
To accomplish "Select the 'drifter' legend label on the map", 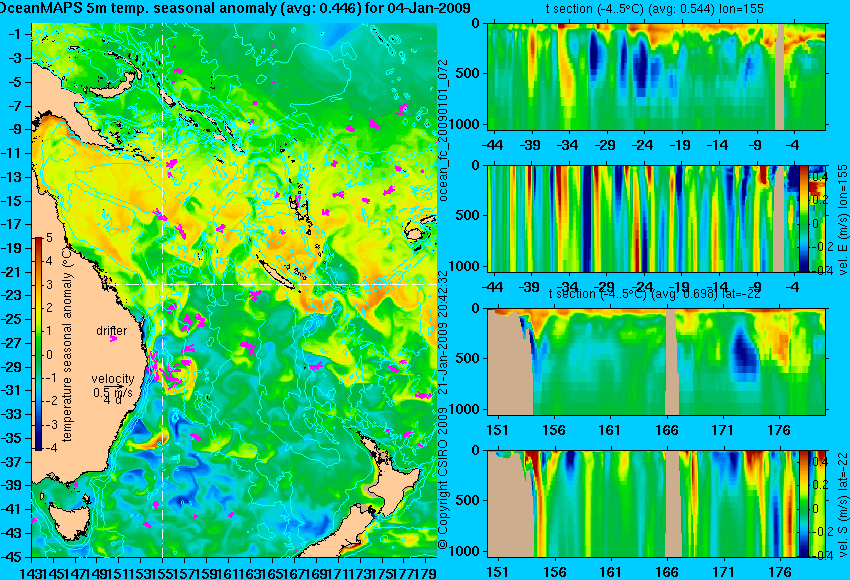I will click(111, 331).
